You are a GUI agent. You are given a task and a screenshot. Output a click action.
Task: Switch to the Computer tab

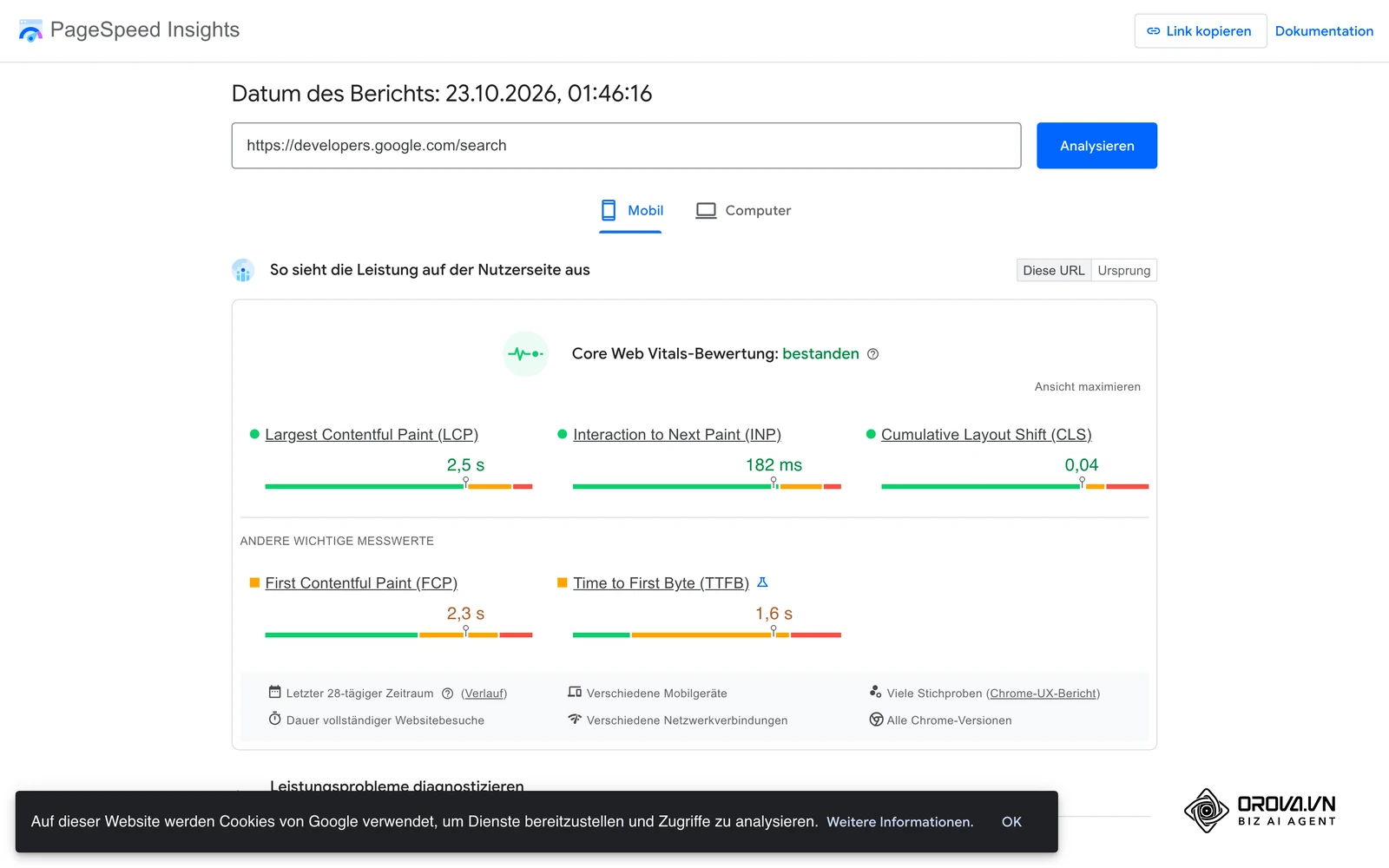pyautogui.click(x=743, y=211)
